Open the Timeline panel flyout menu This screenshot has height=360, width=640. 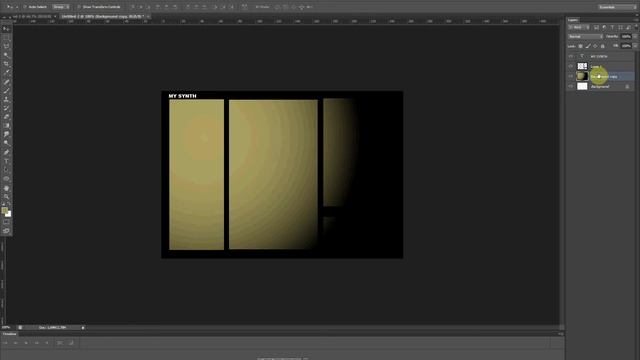(x=561, y=334)
